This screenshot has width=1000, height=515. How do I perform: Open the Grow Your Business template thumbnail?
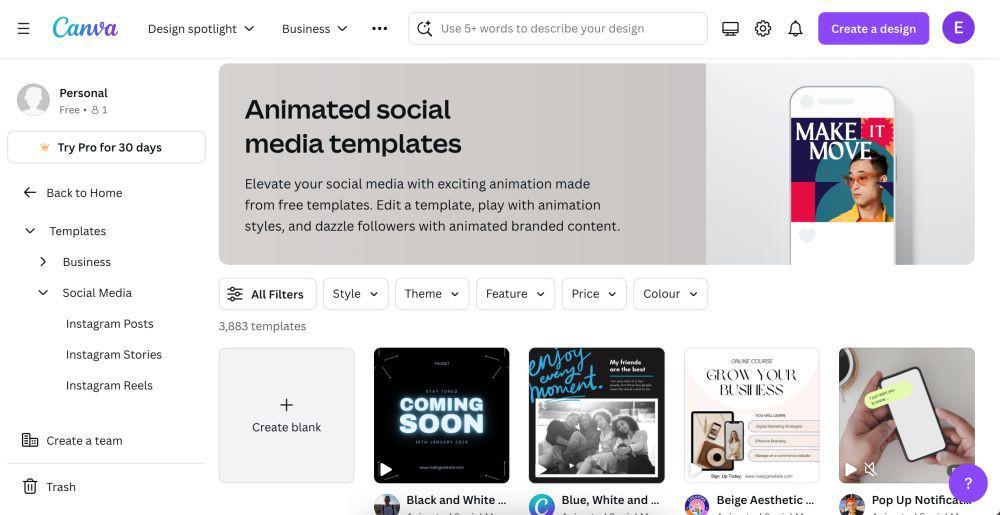point(751,416)
